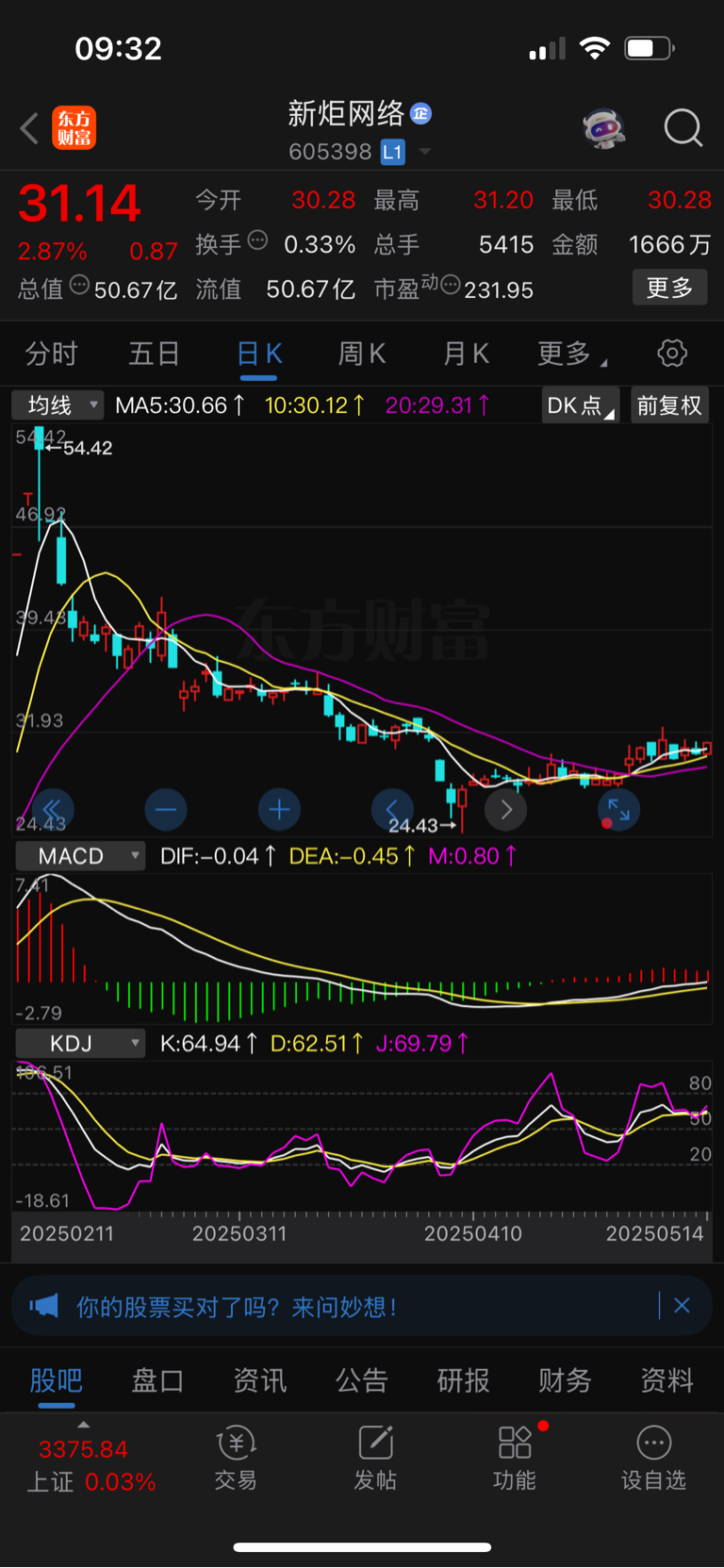Tap the current price 31.14
Viewport: 724px width, 1568px height.
click(x=79, y=204)
